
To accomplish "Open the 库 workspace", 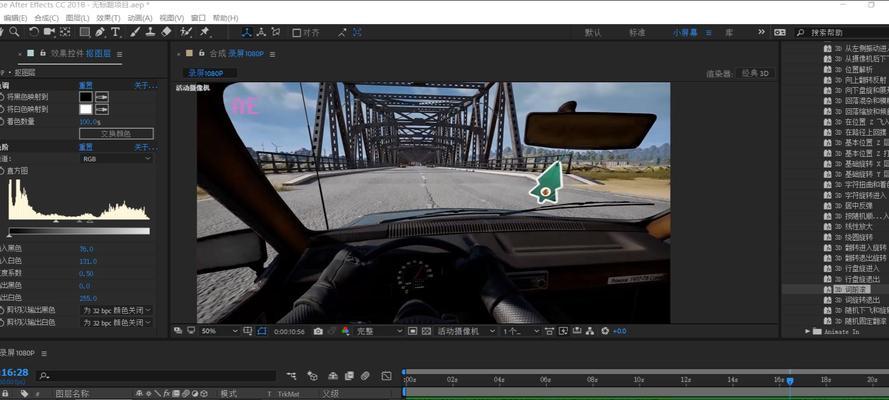I will (729, 33).
